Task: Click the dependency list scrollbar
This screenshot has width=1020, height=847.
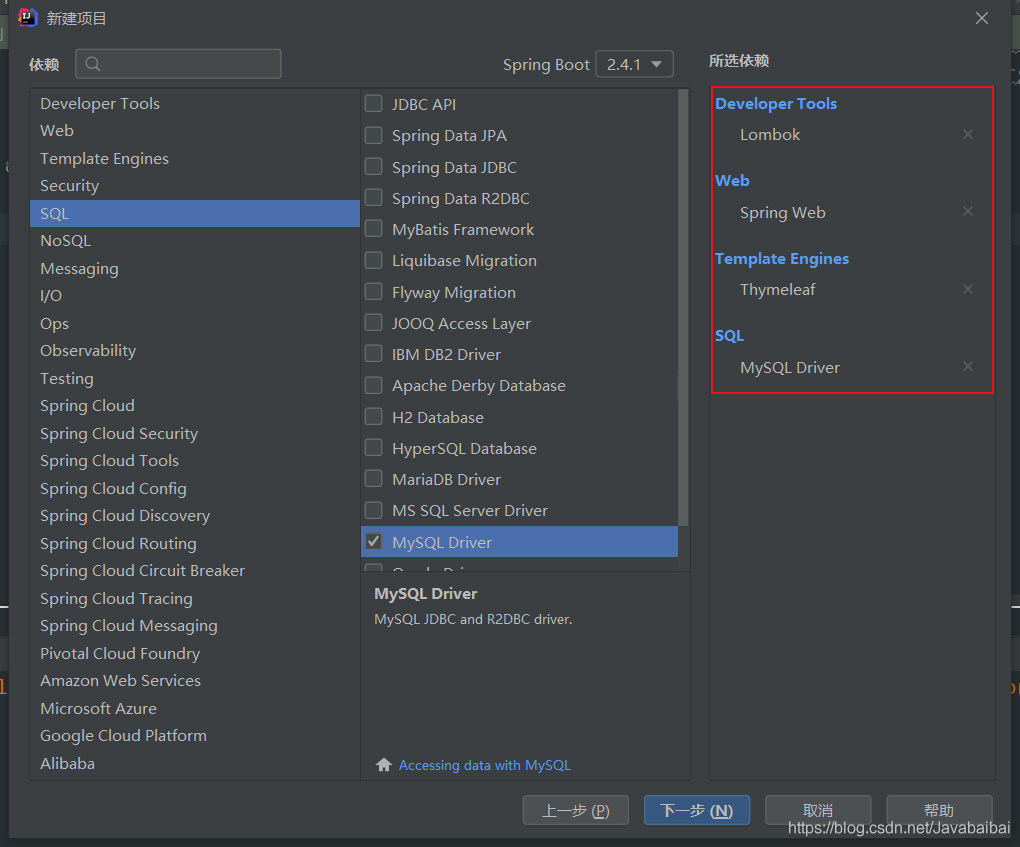Action: pos(683,307)
